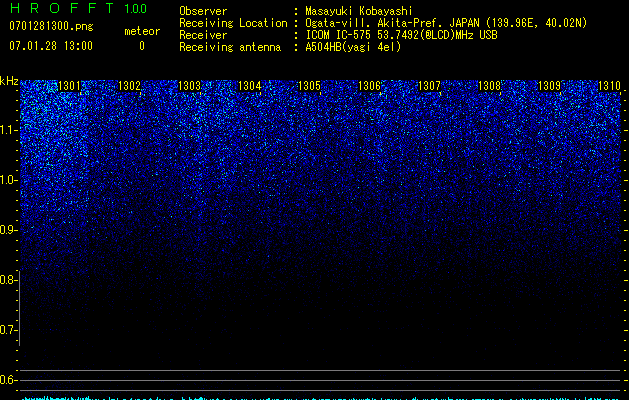The width and height of the screenshot is (629, 400).
Task: Click the kHz axis unit label
Action: pyautogui.click(x=9, y=81)
